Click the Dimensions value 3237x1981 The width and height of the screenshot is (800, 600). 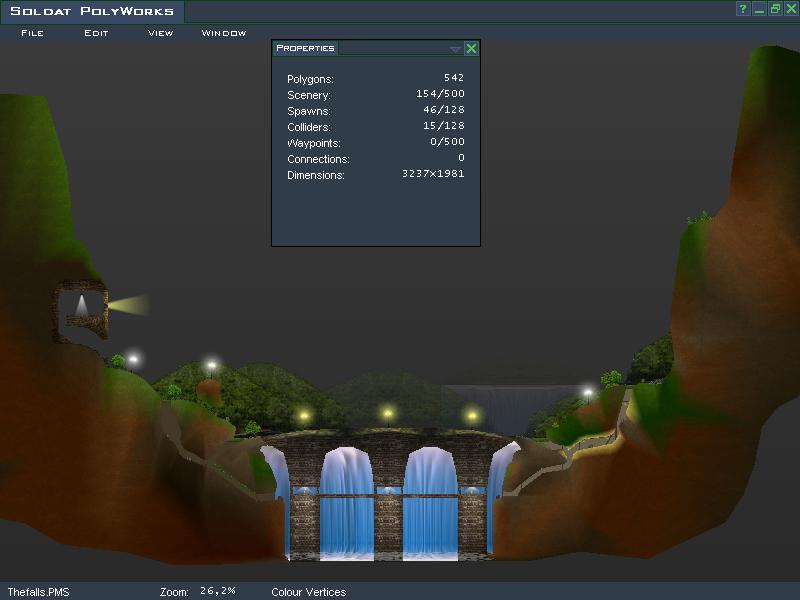(432, 174)
